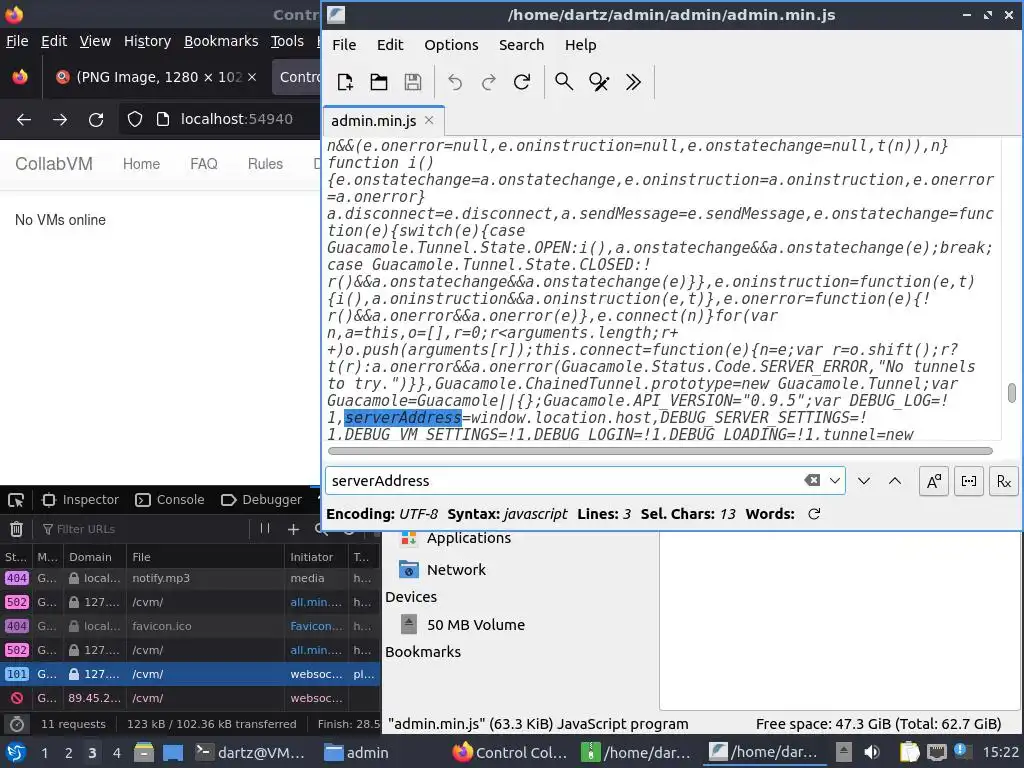
Task: Switch to the Inspector devtools tab
Action: 80,500
